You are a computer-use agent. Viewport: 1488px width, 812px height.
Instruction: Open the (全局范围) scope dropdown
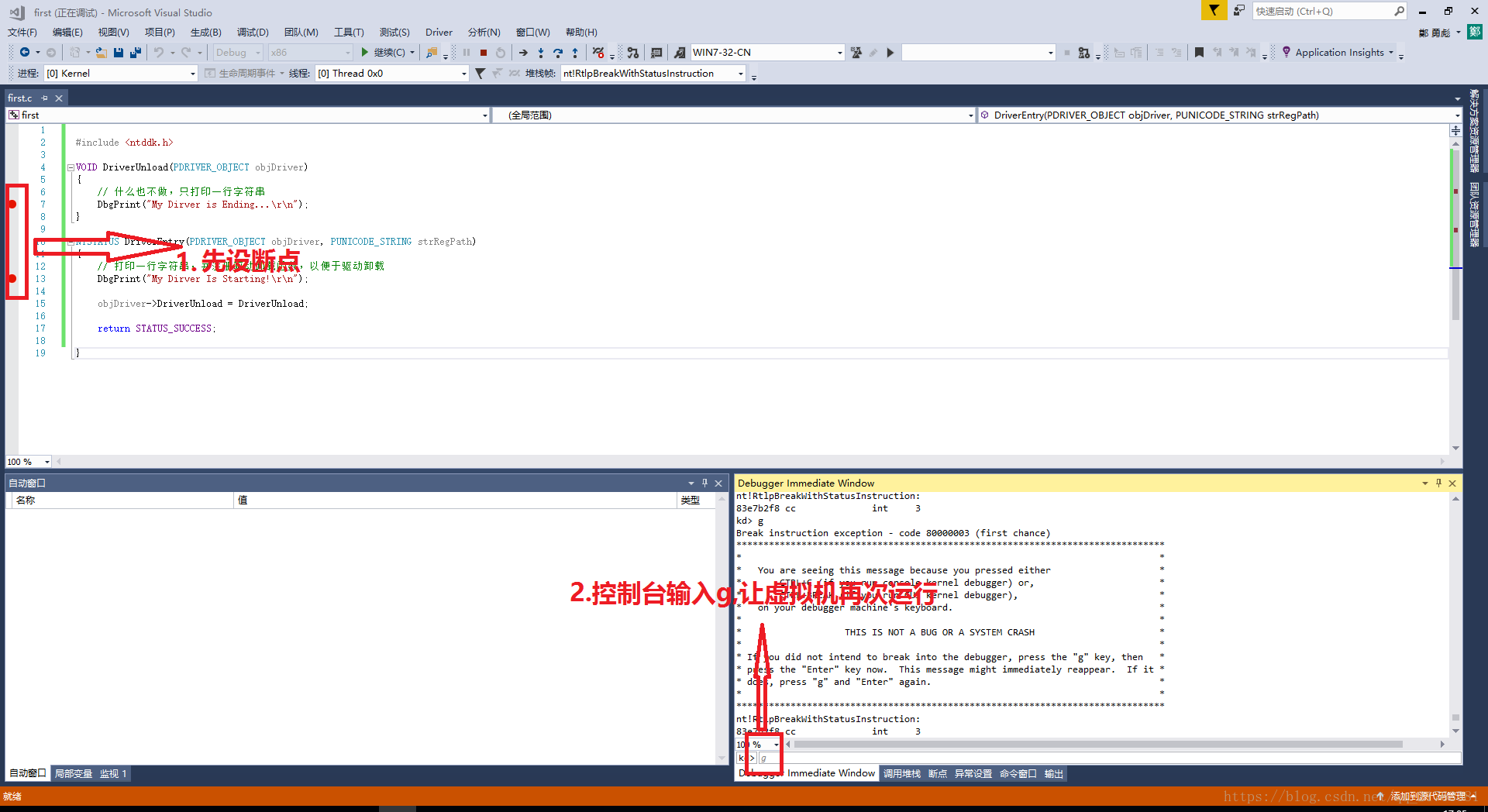(970, 115)
